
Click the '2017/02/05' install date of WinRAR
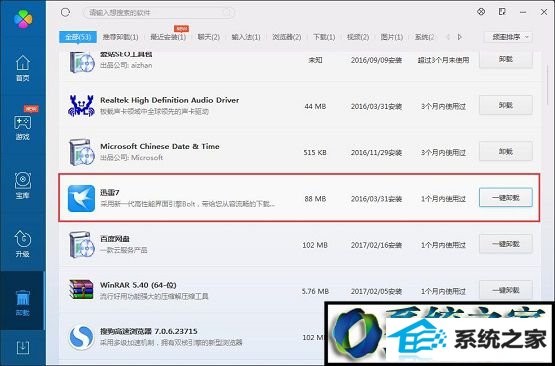pyautogui.click(x=376, y=291)
